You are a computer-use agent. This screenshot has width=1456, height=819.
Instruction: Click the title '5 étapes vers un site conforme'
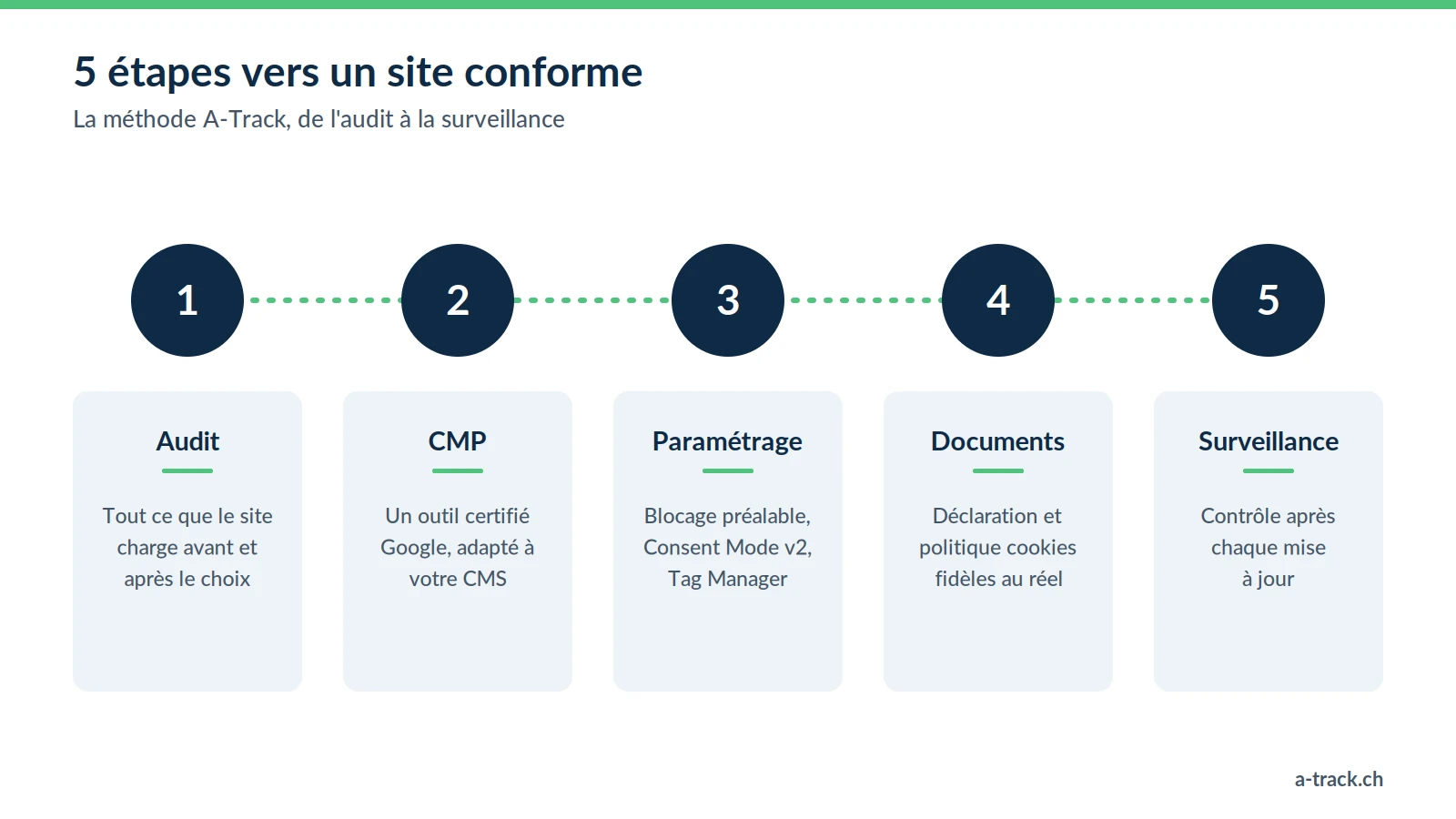[x=359, y=72]
